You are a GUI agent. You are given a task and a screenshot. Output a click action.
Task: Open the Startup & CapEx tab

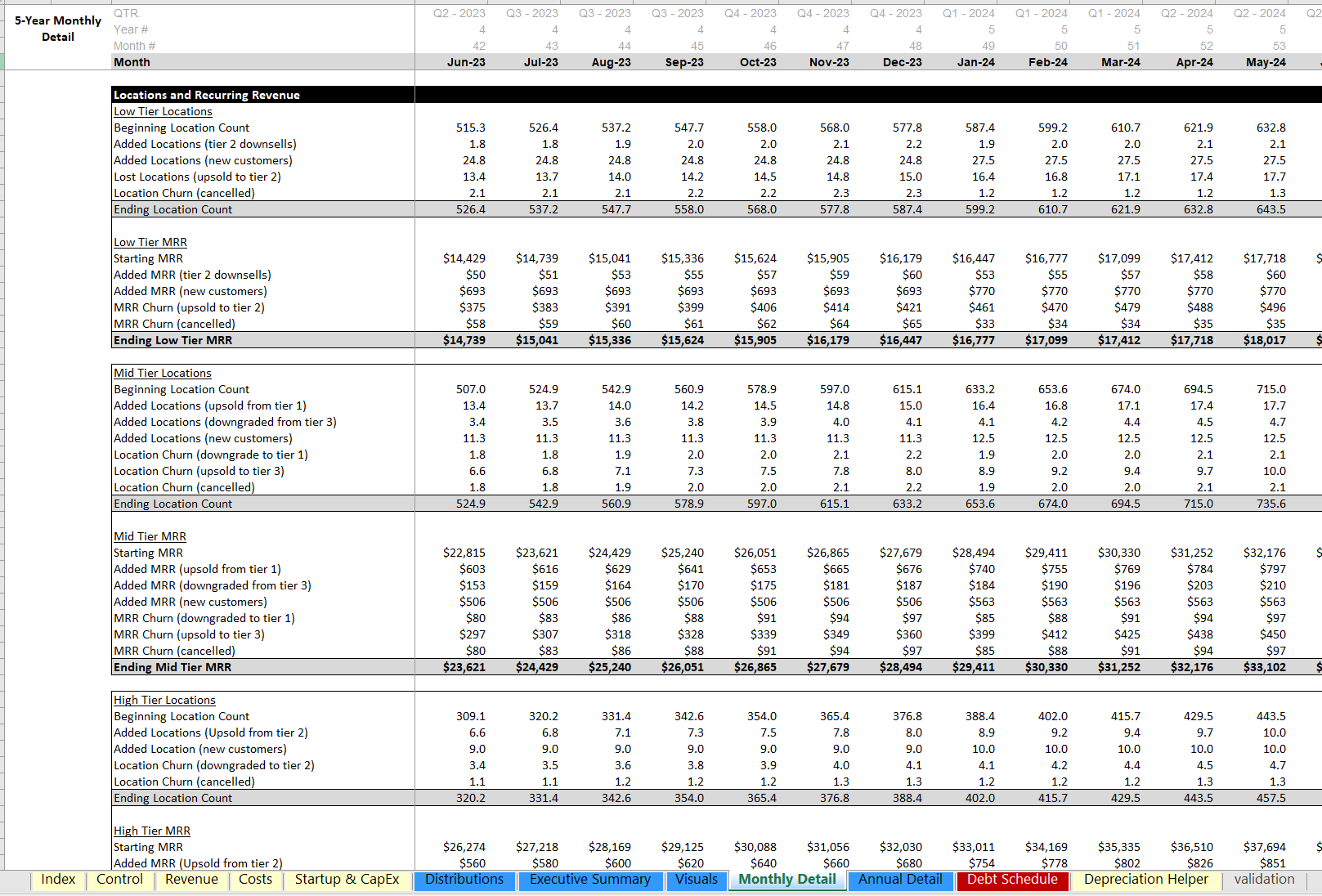(x=347, y=880)
